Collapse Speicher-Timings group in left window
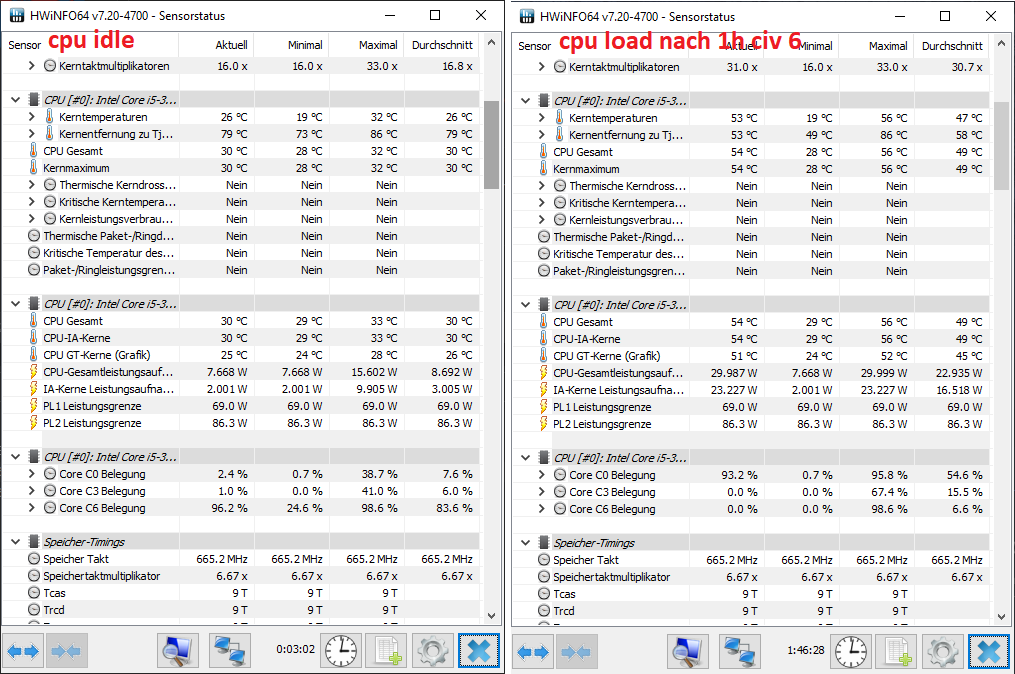The width and height of the screenshot is (1015, 674). coord(16,542)
